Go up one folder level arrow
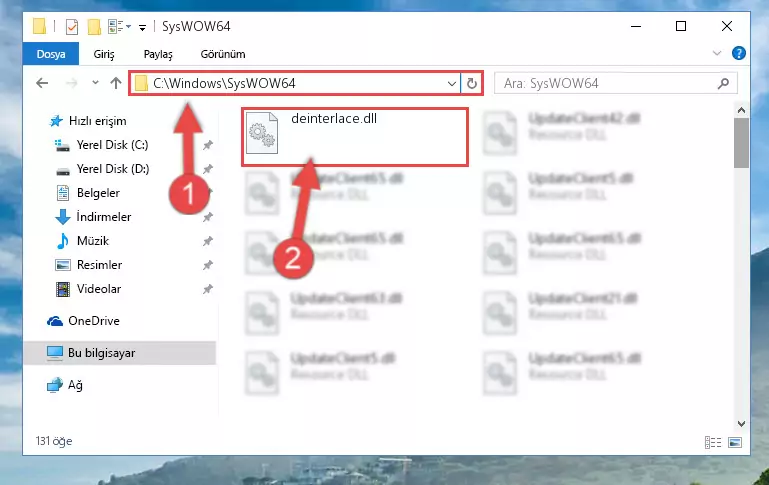 (x=116, y=83)
